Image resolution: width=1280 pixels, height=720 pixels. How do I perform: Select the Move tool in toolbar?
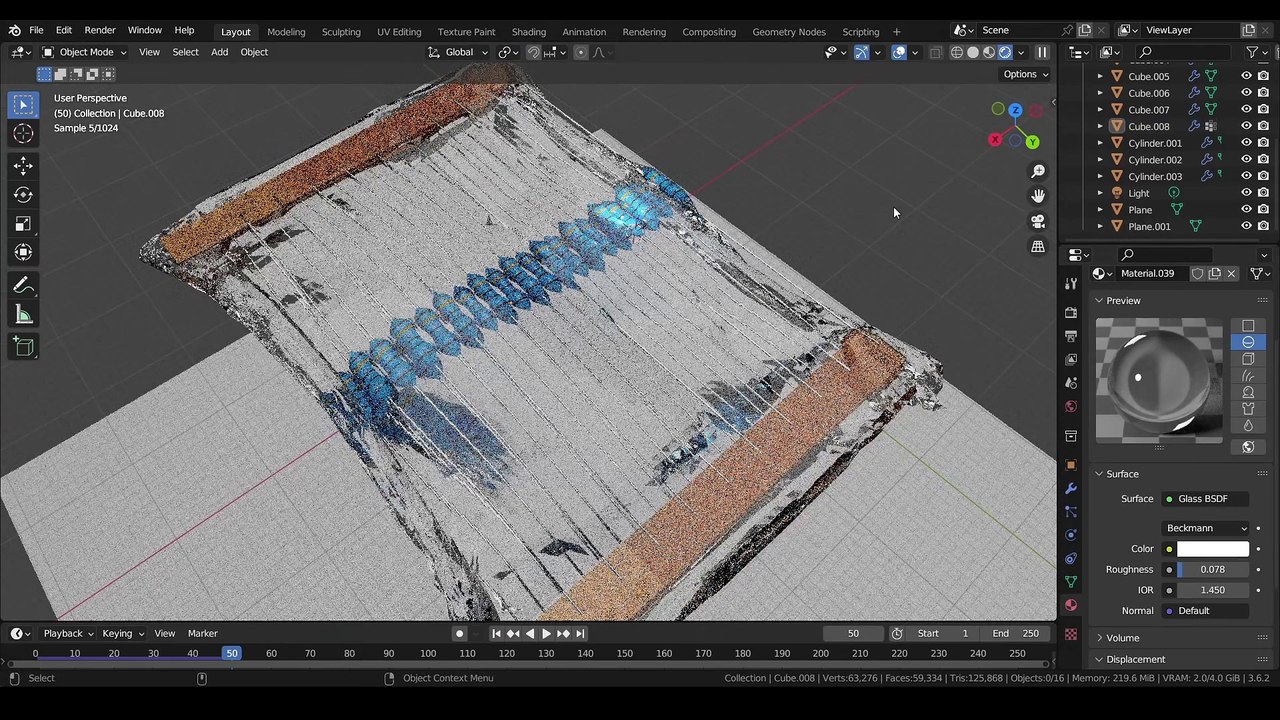tap(24, 166)
